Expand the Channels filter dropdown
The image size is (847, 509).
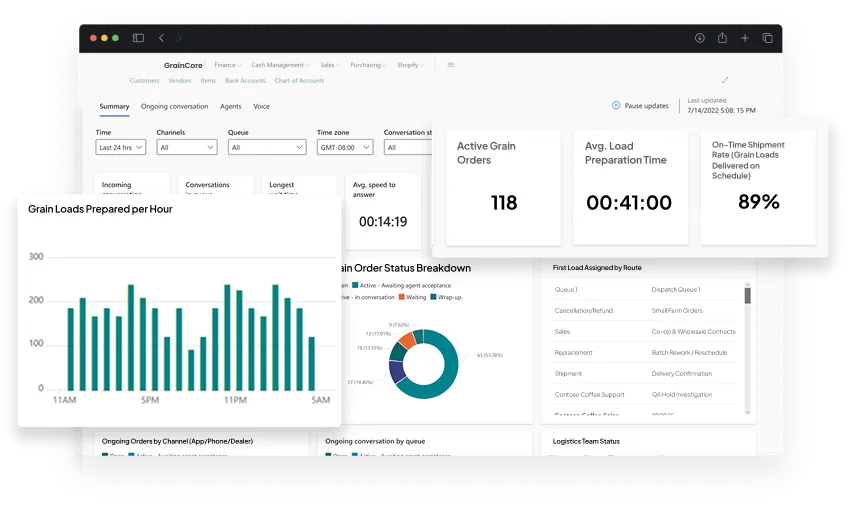coord(186,147)
